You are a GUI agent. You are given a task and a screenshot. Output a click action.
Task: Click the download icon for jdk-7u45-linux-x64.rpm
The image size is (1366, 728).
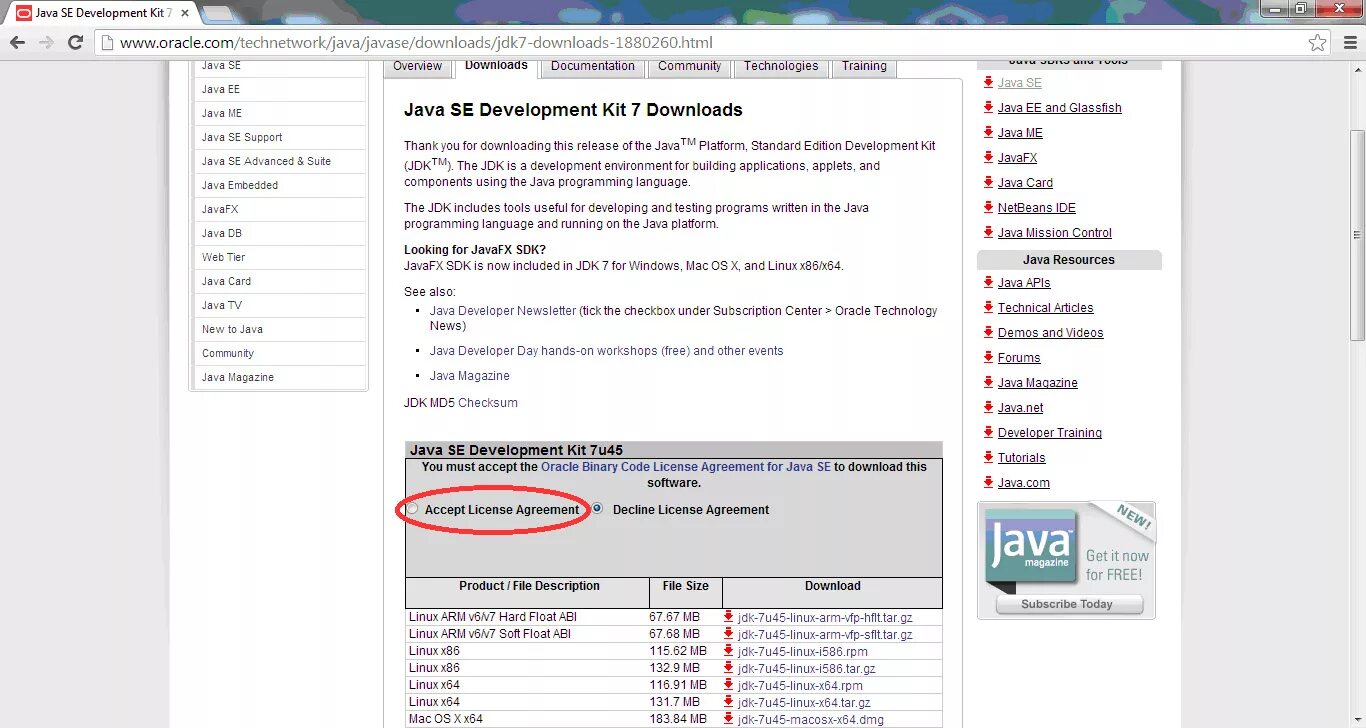tap(729, 685)
